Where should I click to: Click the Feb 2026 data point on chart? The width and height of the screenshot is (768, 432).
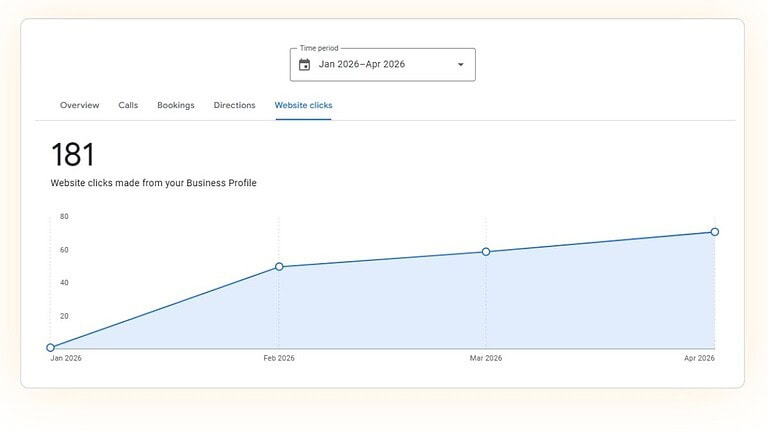coord(279,267)
